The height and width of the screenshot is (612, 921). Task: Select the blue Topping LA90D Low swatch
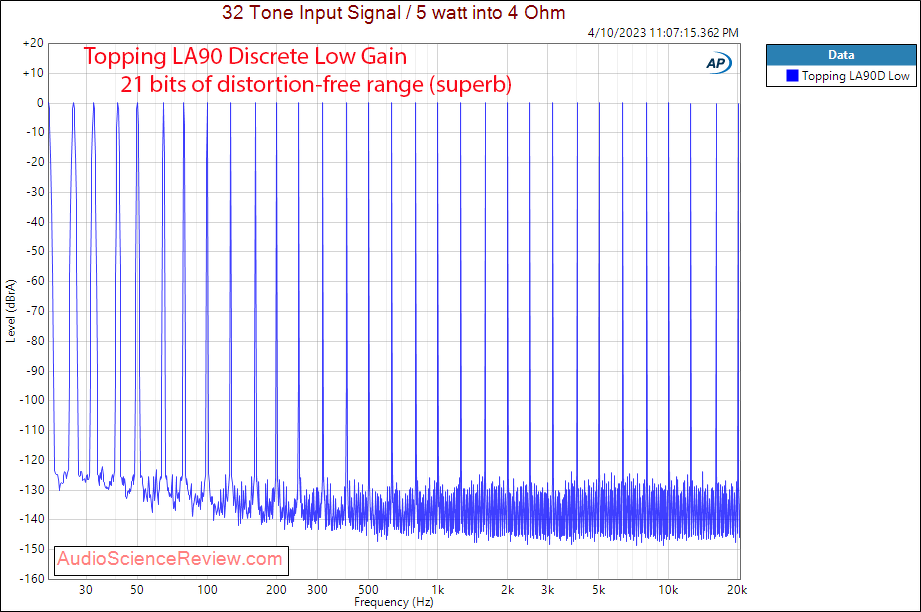coord(792,76)
